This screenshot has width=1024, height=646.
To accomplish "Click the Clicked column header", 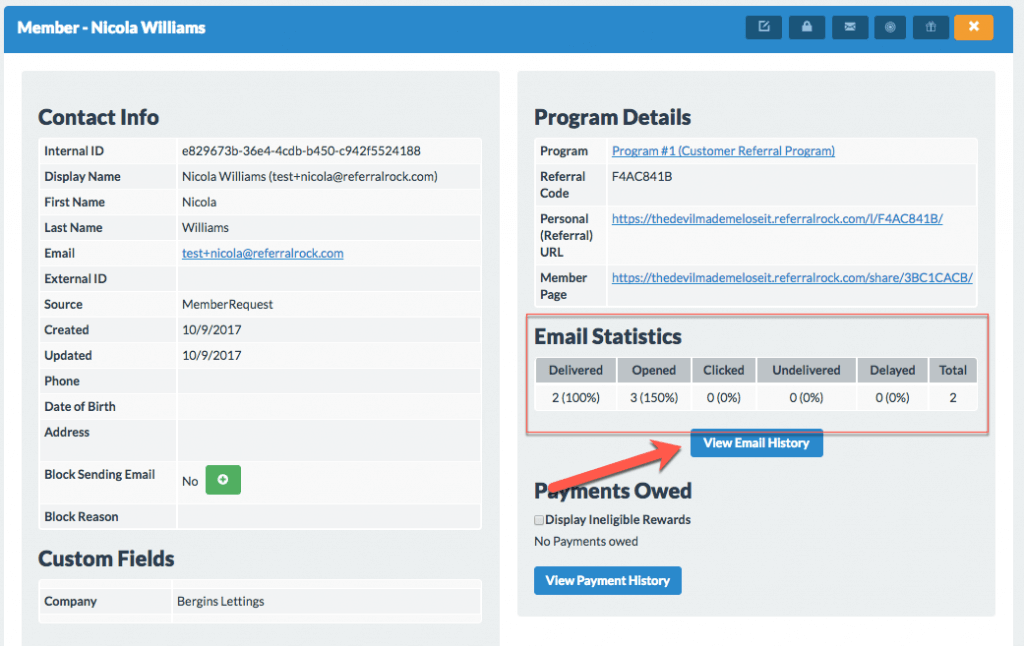I will tap(724, 370).
